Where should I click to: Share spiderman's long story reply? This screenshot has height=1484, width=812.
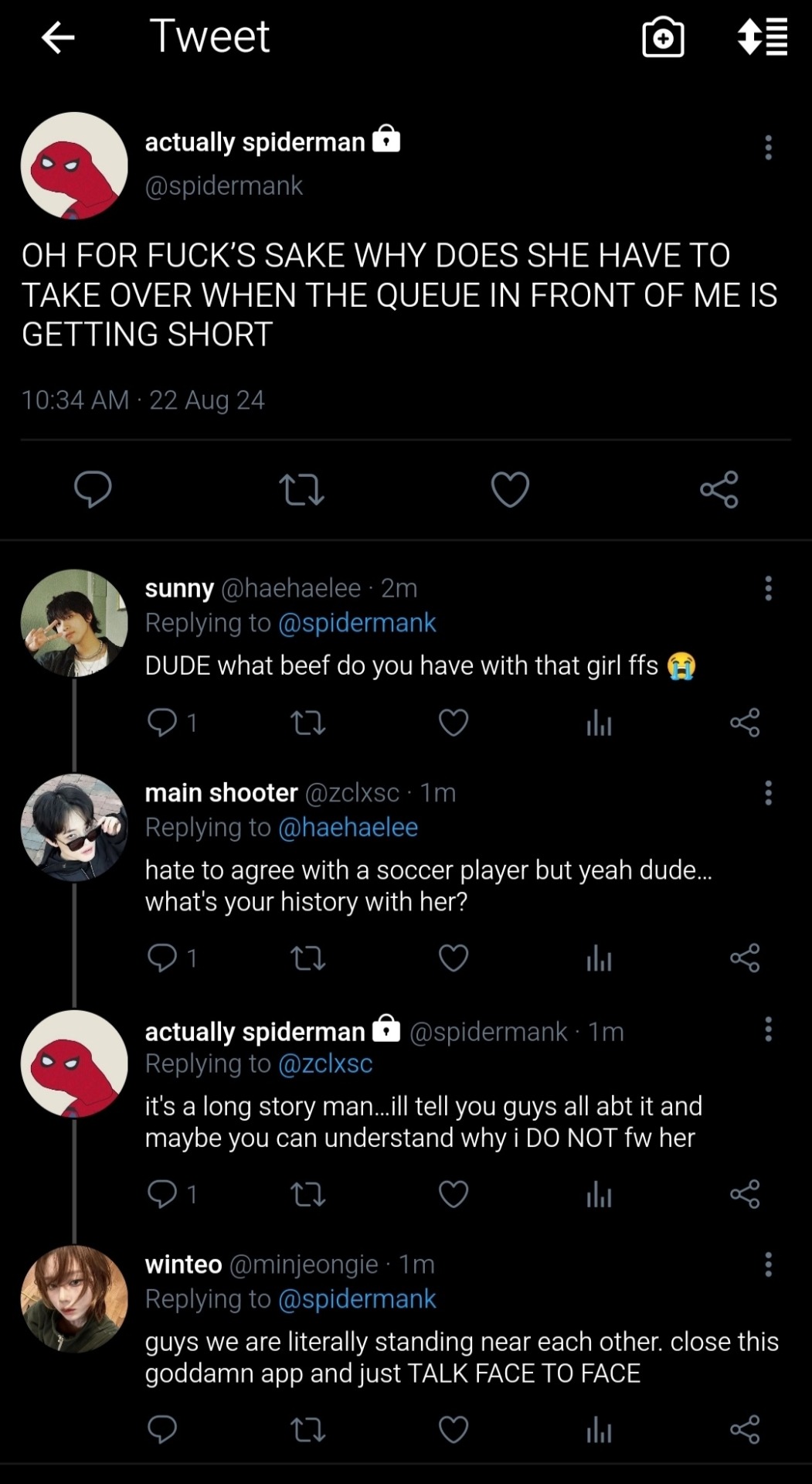click(745, 1194)
